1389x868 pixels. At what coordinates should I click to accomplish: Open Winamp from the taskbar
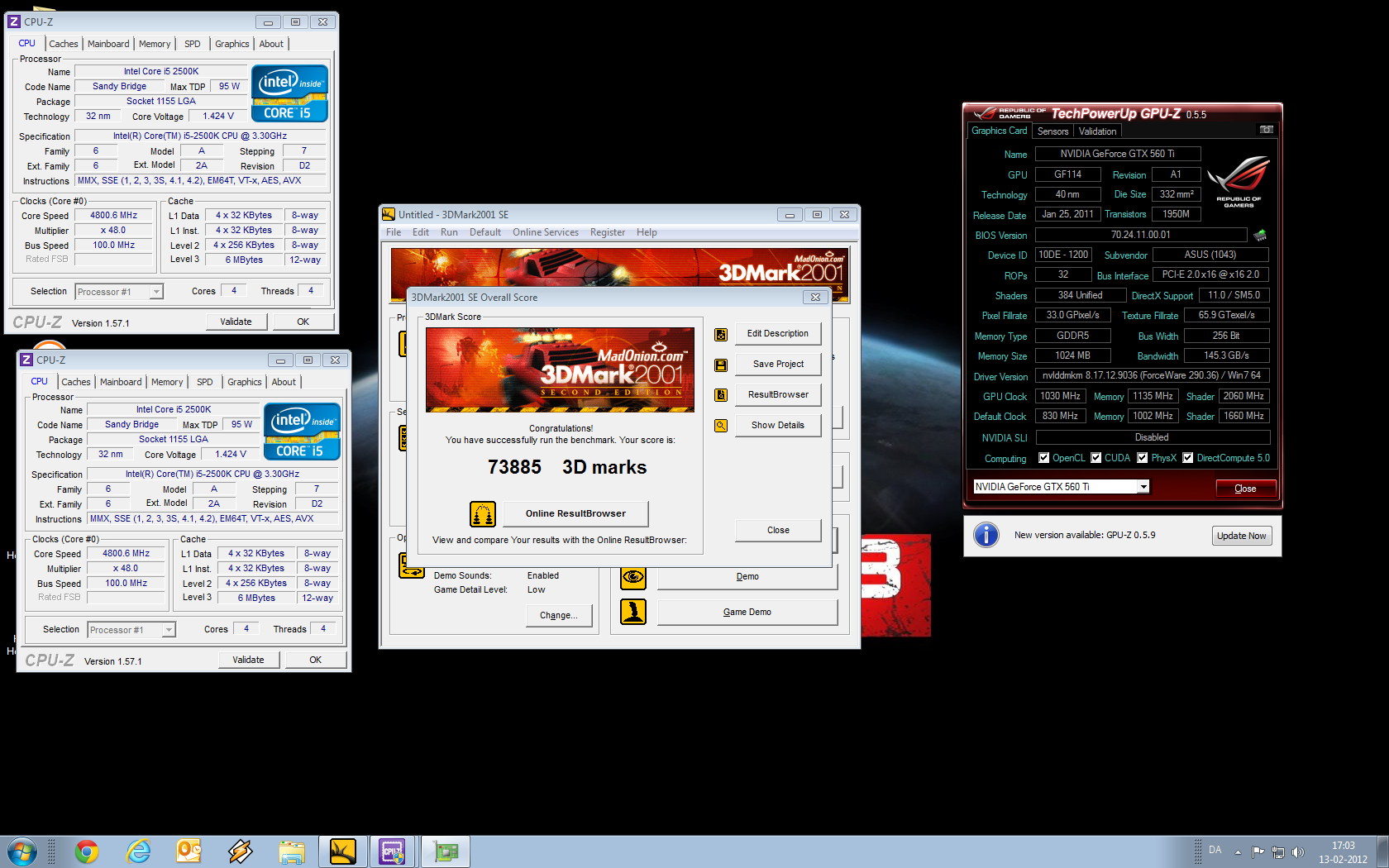tap(241, 851)
